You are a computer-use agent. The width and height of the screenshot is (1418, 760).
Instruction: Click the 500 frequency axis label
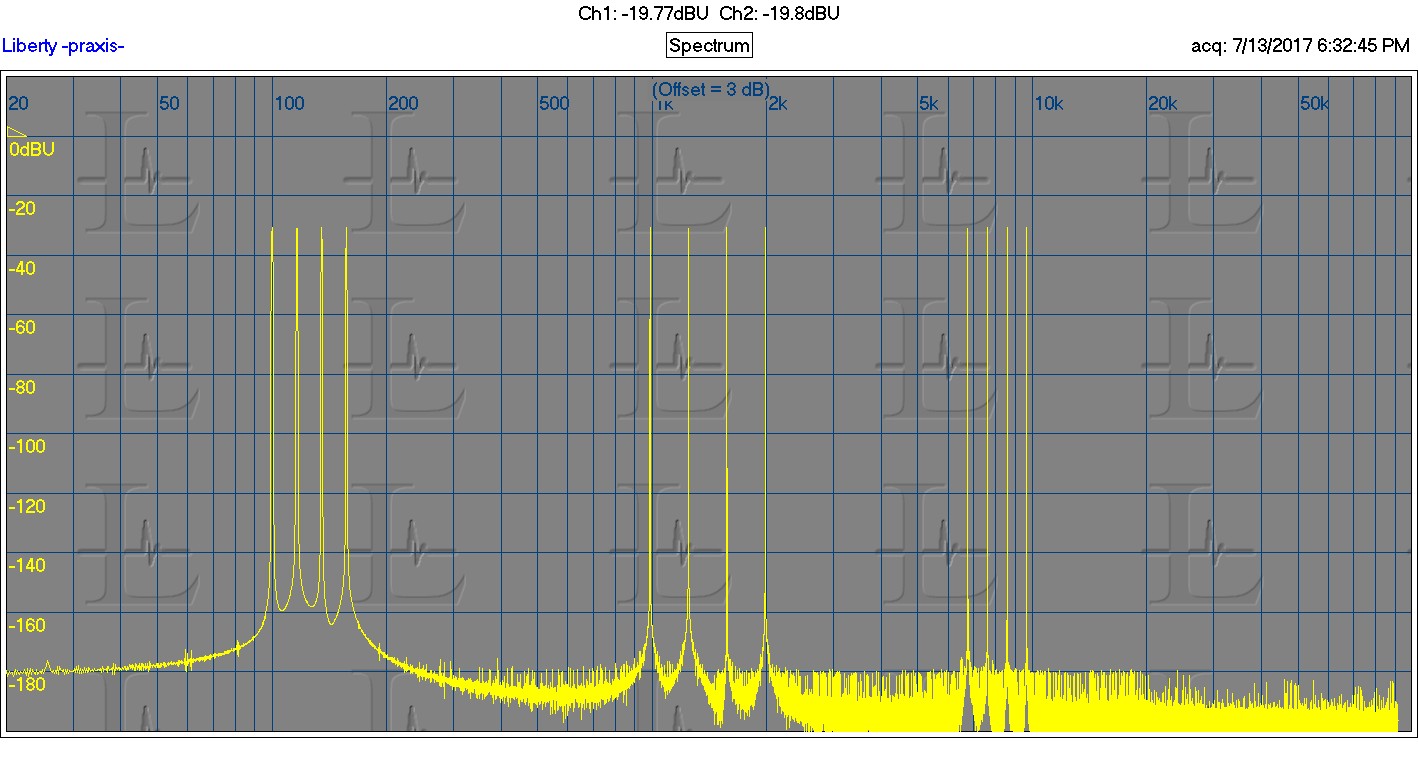(x=554, y=103)
